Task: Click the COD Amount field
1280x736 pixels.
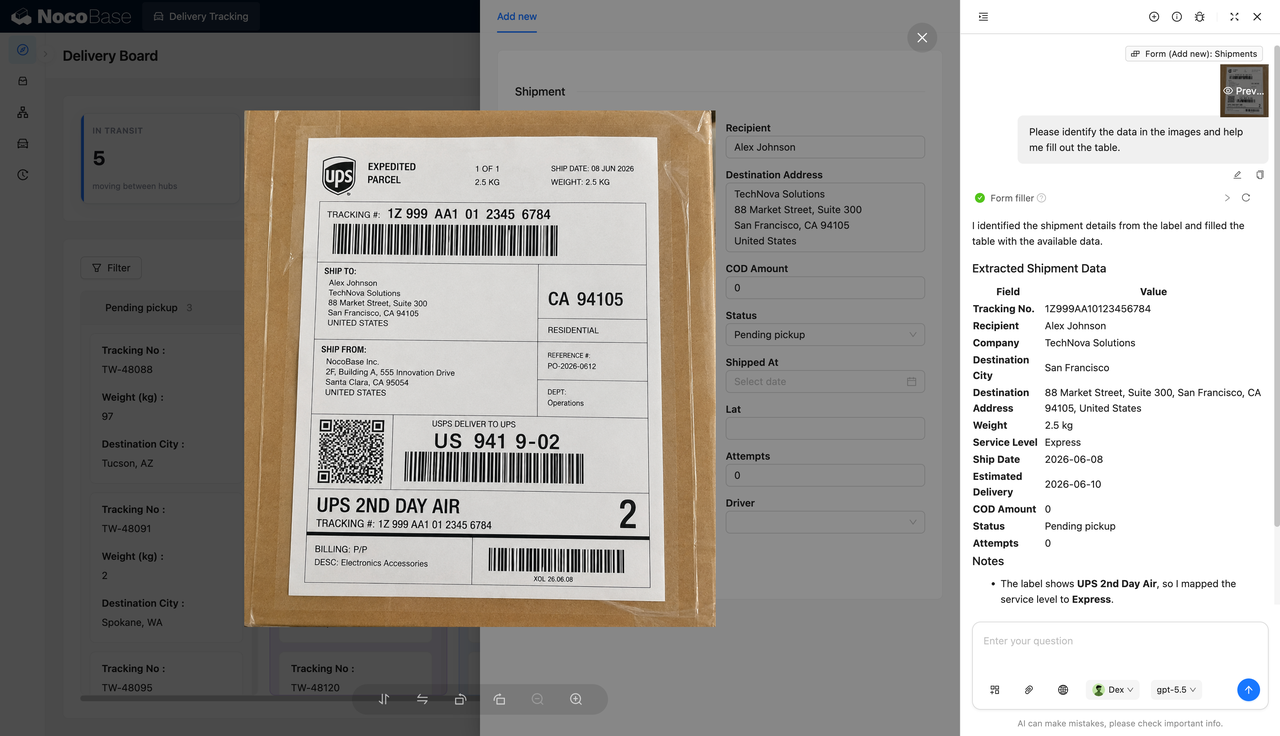Action: point(825,288)
